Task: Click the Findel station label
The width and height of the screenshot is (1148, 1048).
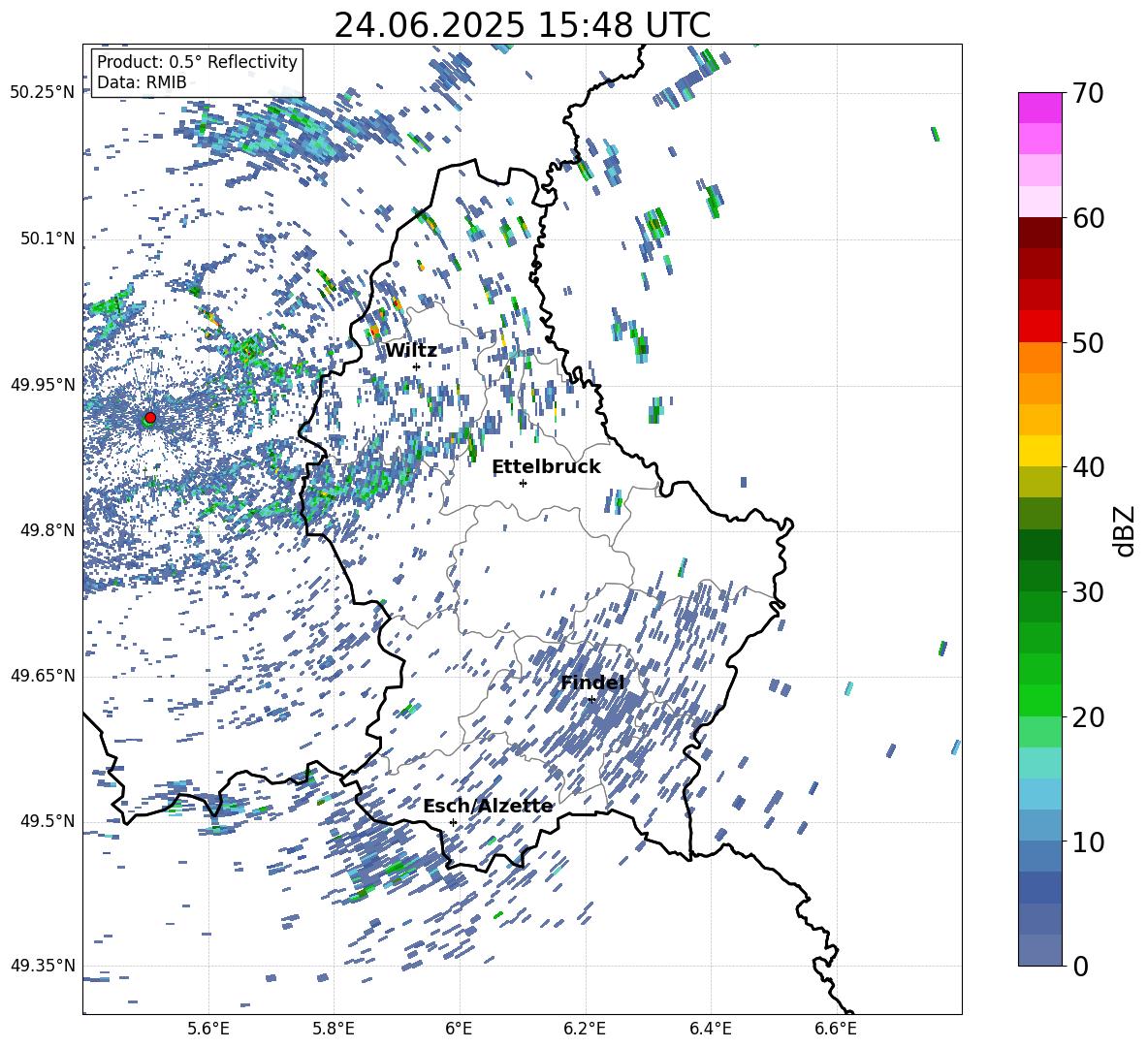Action: tap(592, 683)
